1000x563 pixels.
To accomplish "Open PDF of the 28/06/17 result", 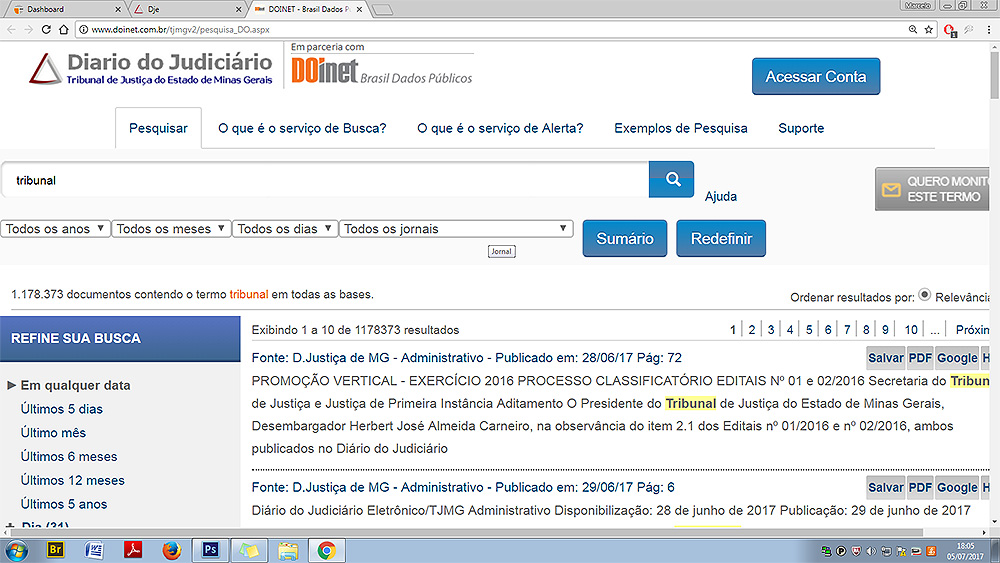I will click(x=920, y=358).
